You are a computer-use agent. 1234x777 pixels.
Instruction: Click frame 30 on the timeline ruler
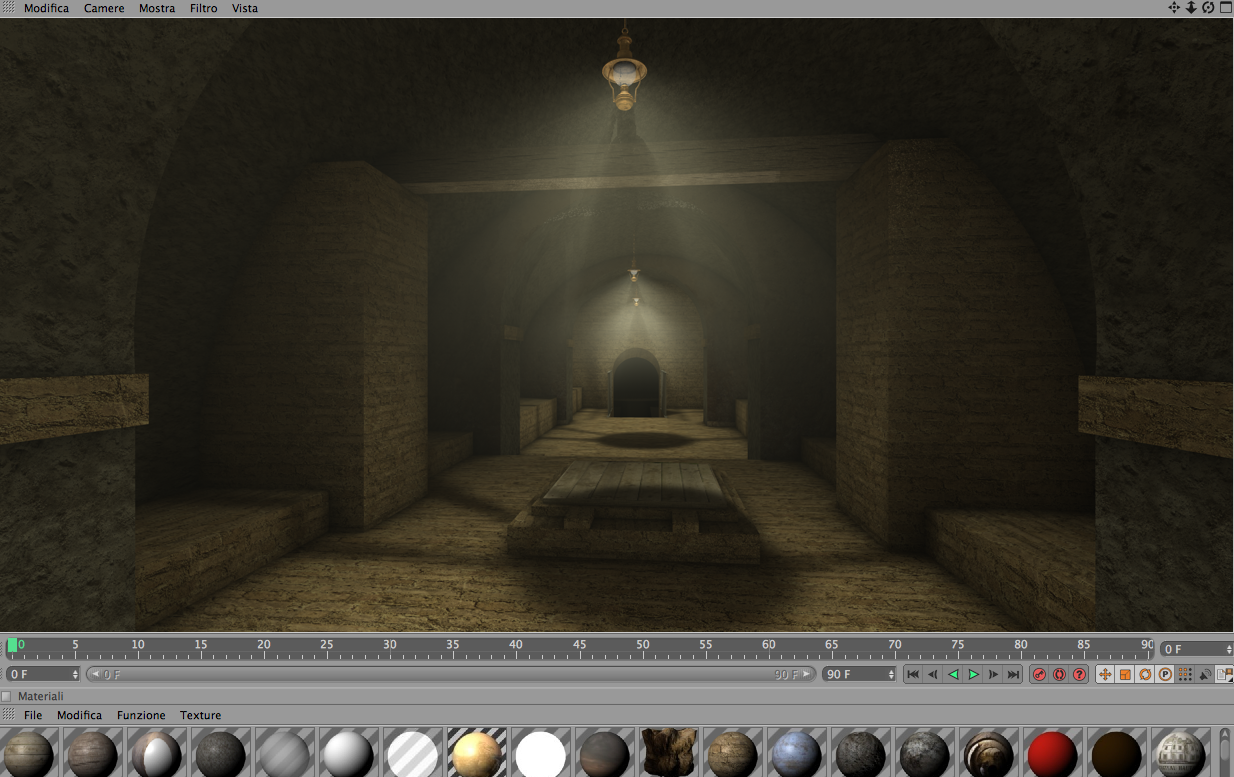[390, 645]
